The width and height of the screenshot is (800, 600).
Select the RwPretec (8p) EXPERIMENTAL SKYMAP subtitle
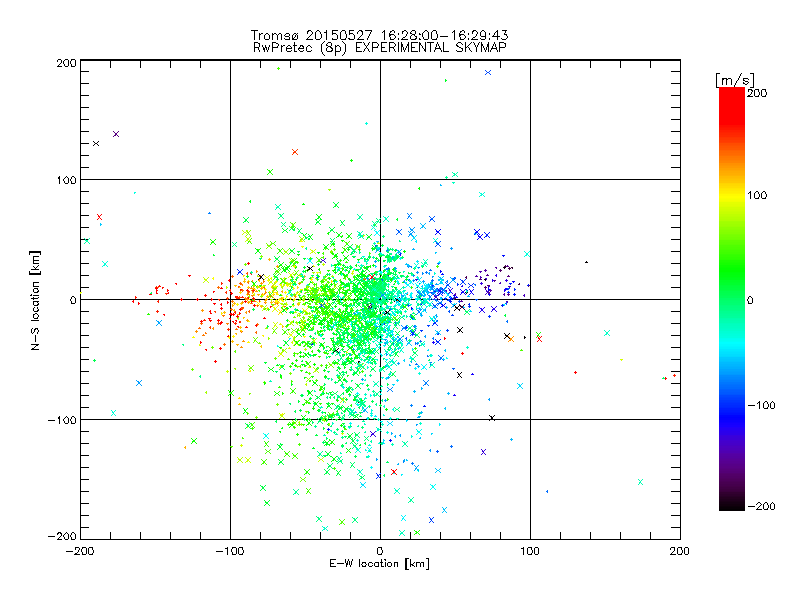[x=380, y=48]
